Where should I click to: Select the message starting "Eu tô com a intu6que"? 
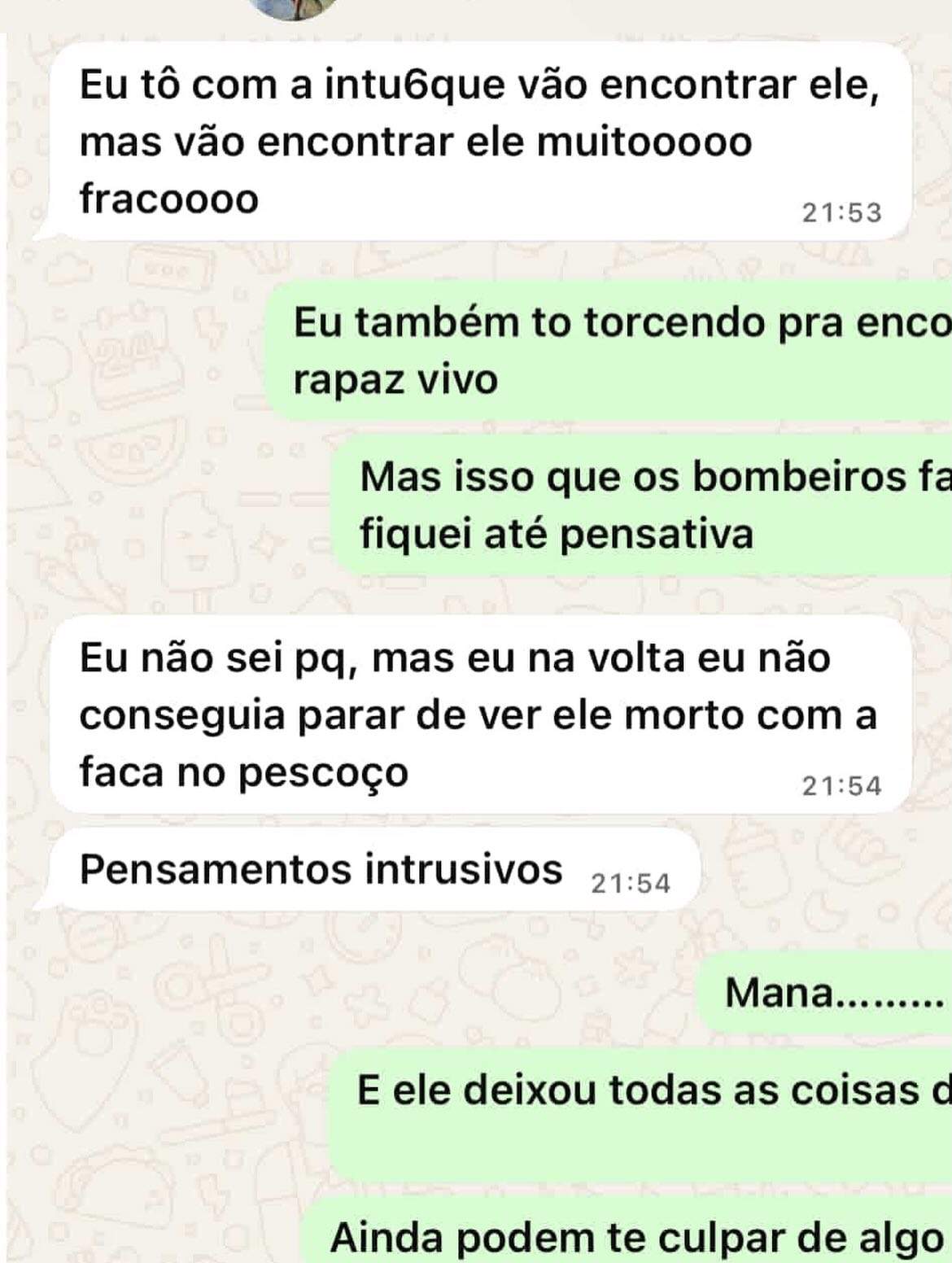478,142
